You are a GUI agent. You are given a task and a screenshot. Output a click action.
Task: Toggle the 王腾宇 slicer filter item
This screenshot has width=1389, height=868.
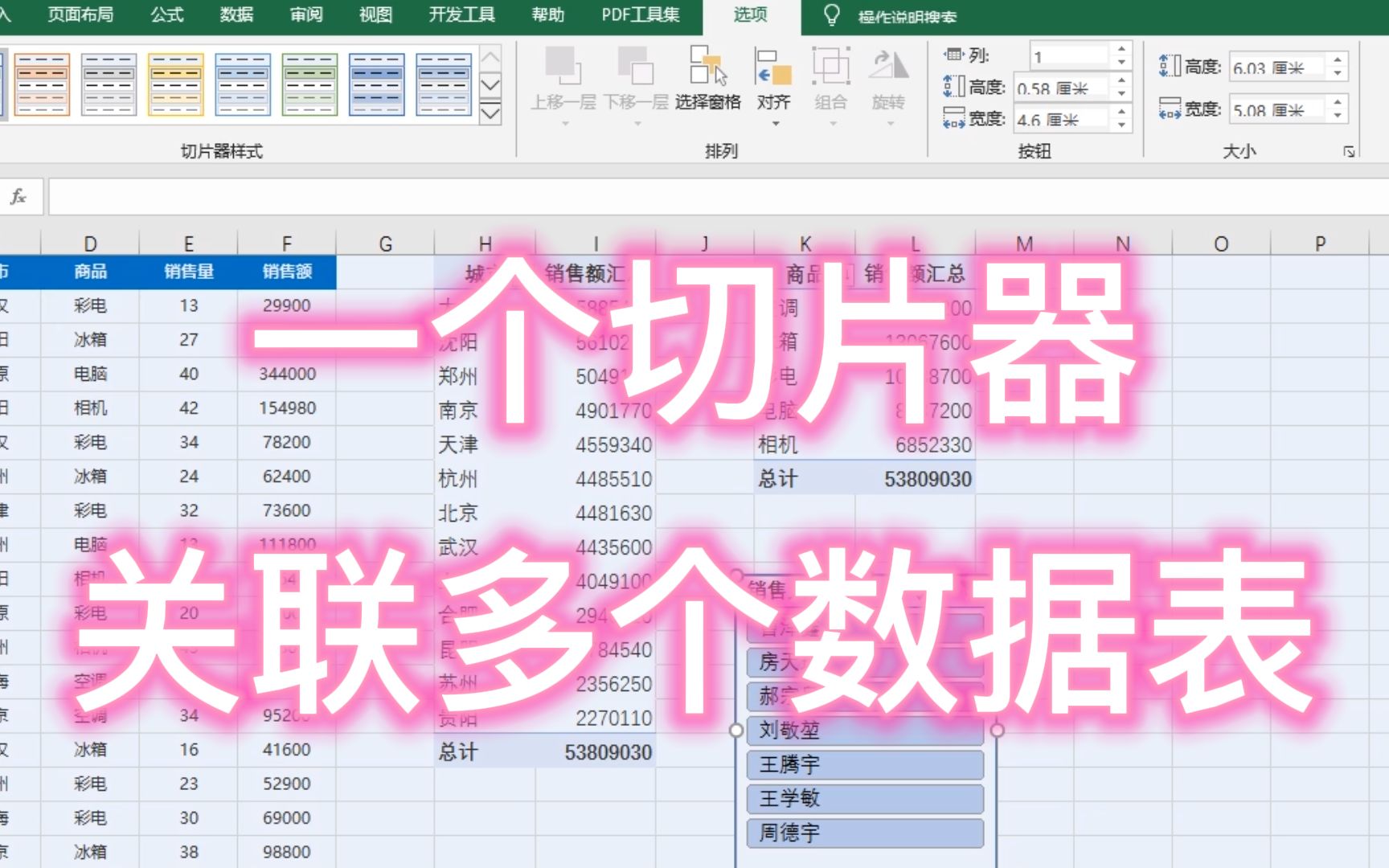click(x=866, y=765)
